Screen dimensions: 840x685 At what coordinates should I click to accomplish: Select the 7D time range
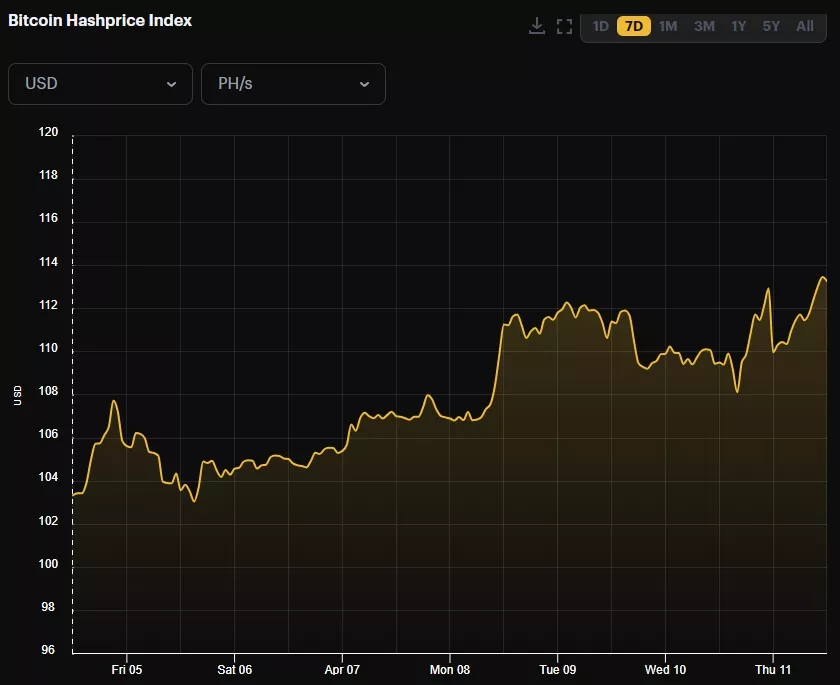click(634, 26)
